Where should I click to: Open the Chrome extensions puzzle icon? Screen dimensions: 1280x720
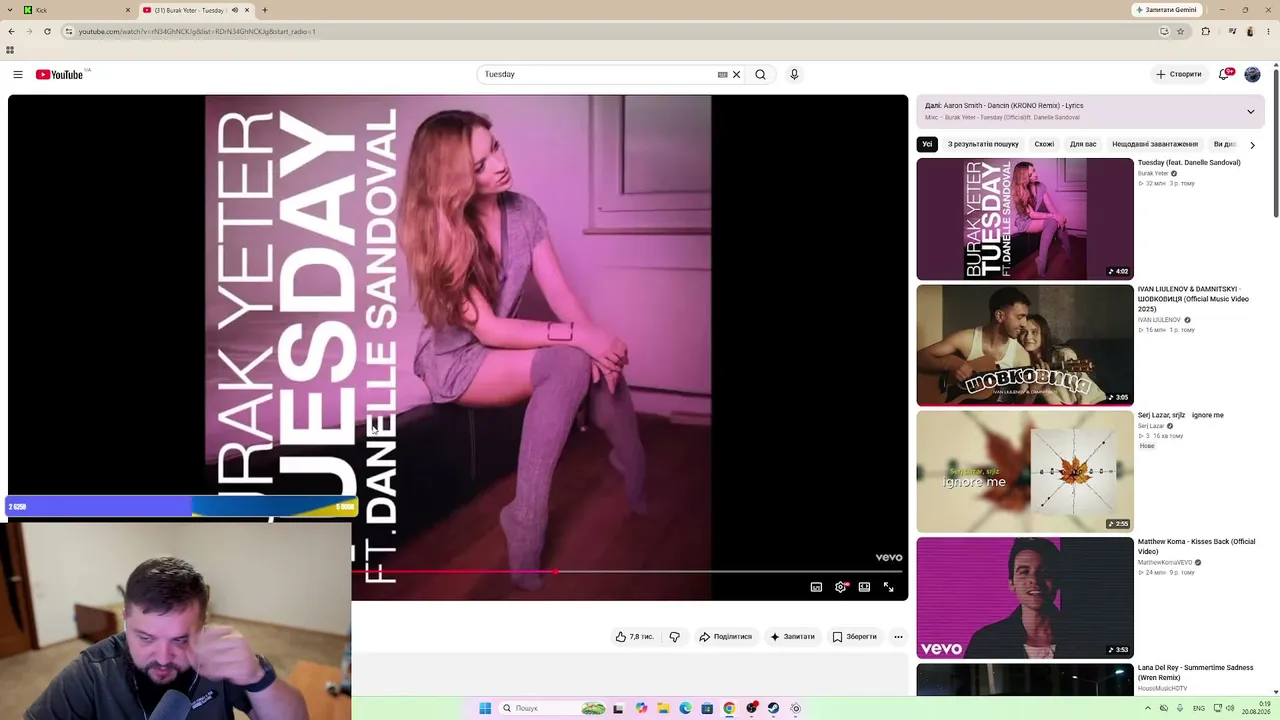coord(1205,31)
